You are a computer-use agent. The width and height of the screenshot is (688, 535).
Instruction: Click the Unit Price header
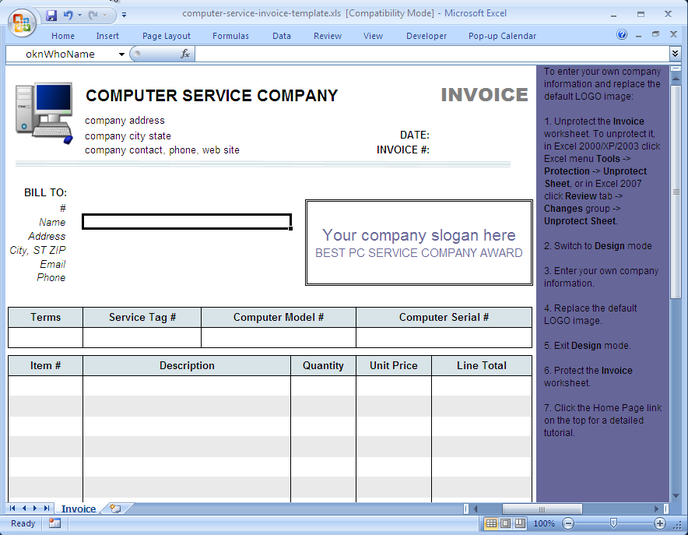click(394, 366)
